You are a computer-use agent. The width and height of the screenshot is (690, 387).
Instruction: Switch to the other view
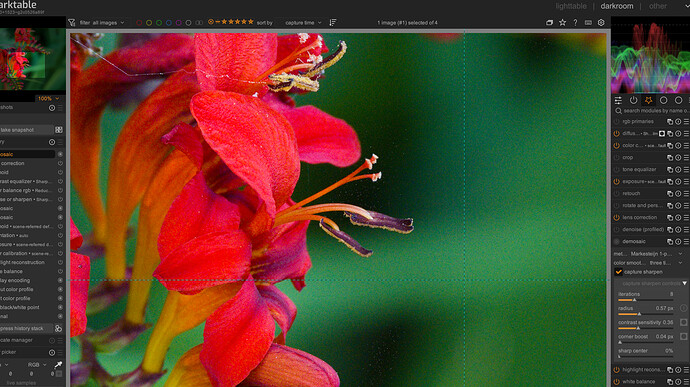click(x=658, y=6)
